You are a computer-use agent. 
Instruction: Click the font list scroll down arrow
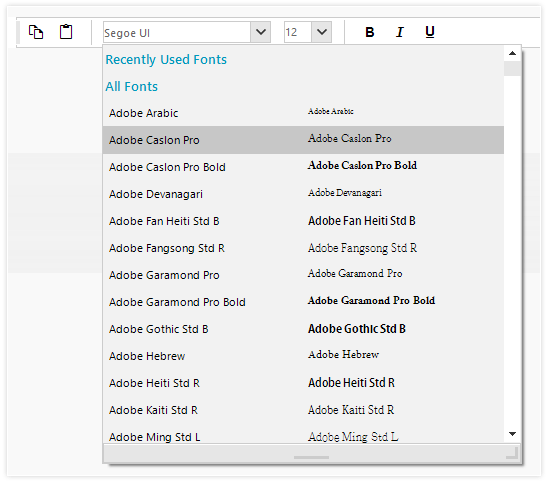click(512, 434)
